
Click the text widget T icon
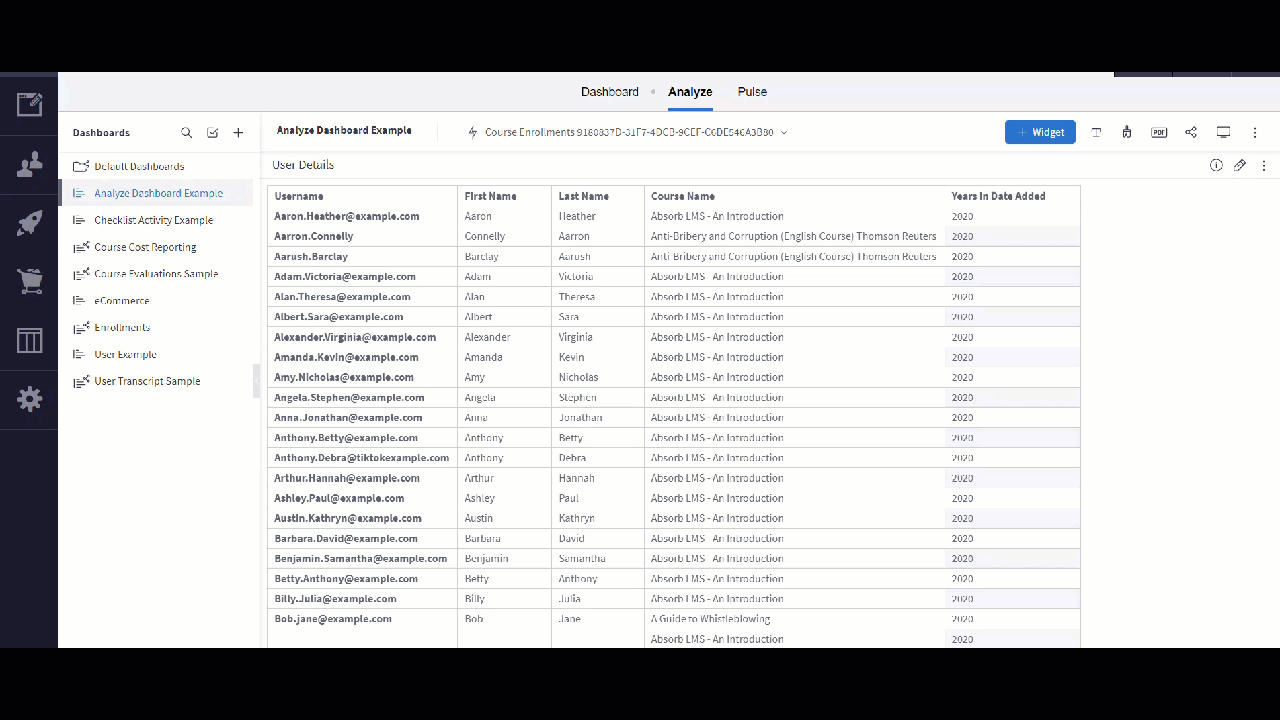click(x=1096, y=132)
